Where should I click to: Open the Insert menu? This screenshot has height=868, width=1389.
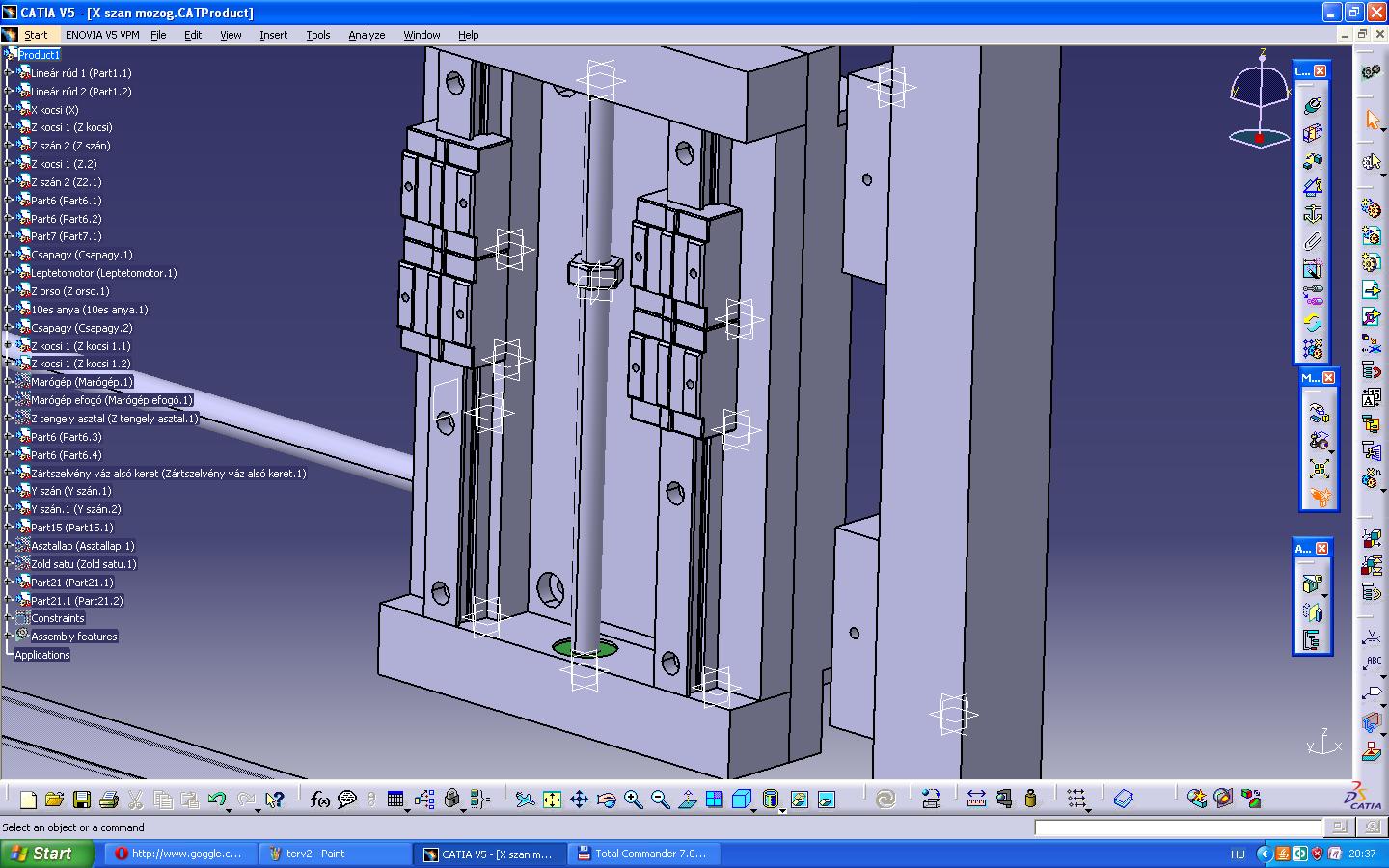(x=273, y=35)
